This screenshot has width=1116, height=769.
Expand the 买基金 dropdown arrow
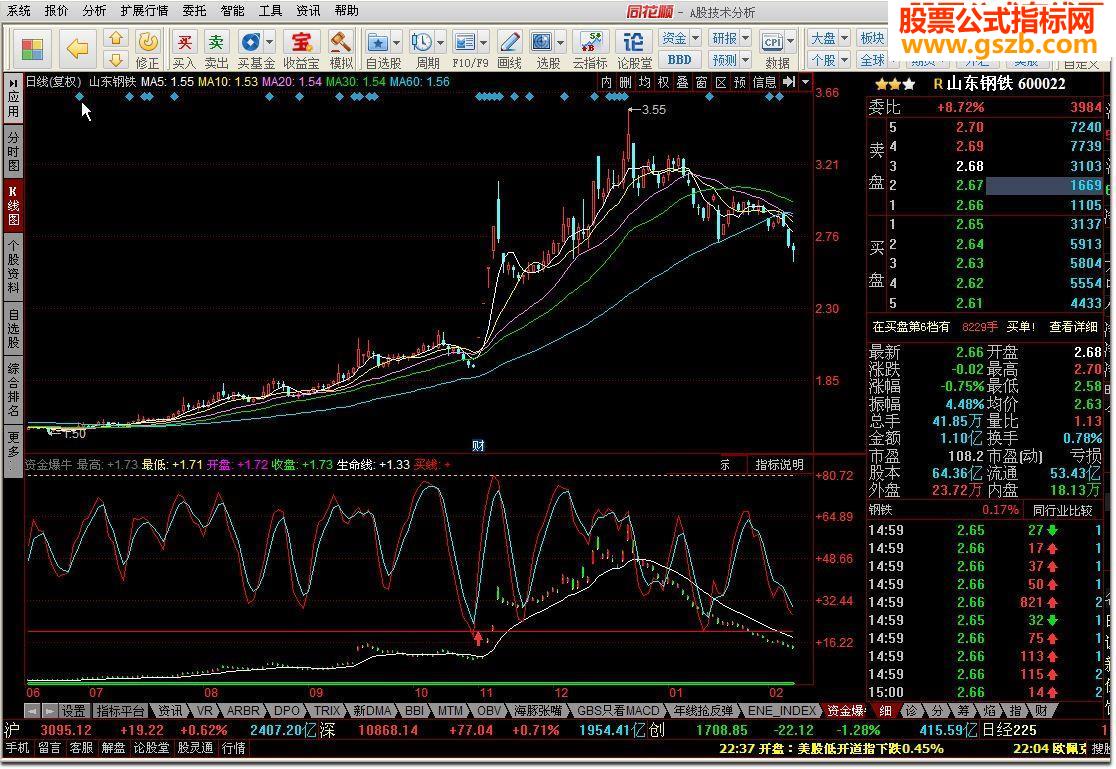[269, 42]
